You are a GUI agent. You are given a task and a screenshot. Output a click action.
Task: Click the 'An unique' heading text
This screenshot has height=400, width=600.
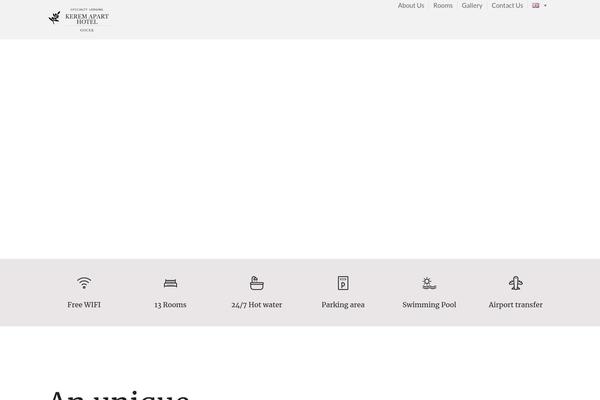click(x=119, y=395)
